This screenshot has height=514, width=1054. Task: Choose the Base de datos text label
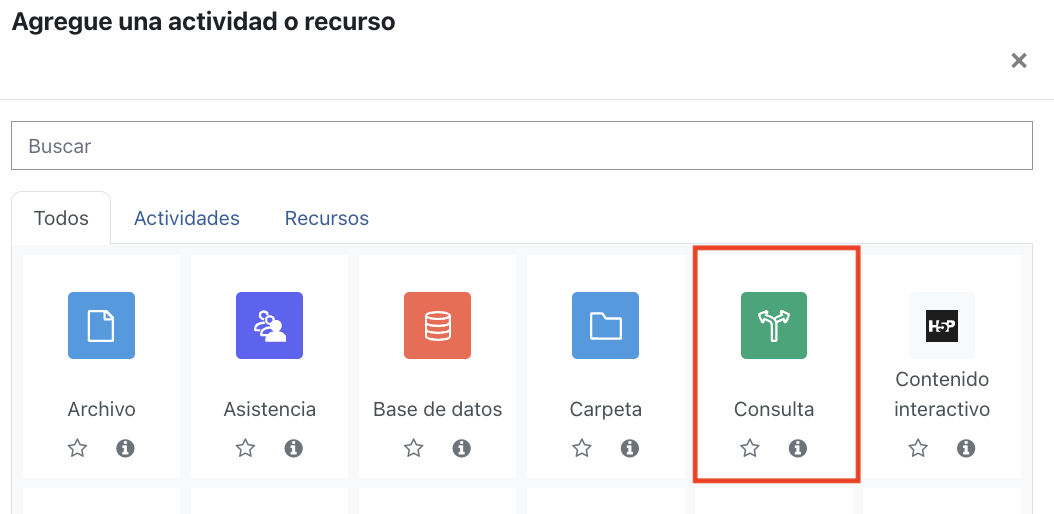(438, 409)
